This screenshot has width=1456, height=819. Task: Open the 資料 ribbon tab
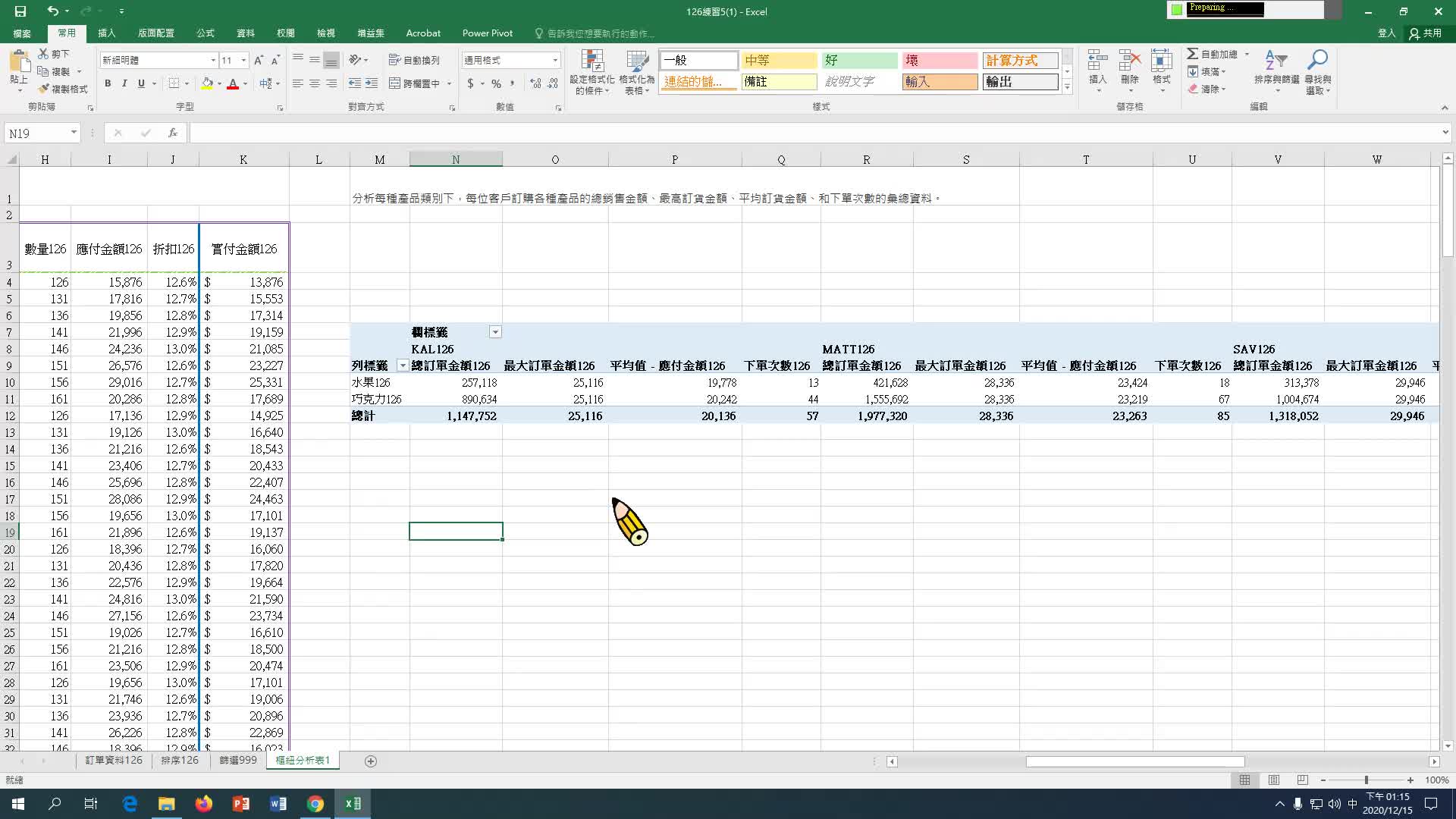pyautogui.click(x=246, y=33)
